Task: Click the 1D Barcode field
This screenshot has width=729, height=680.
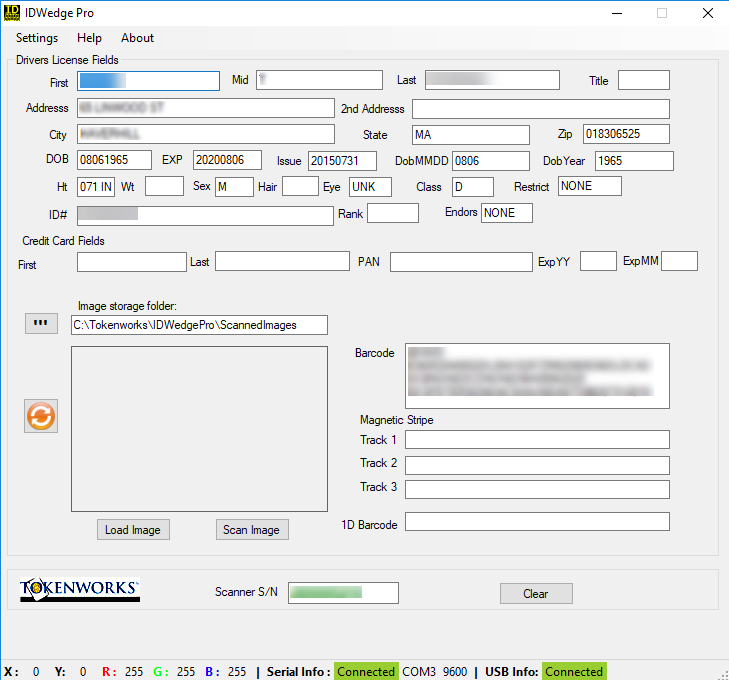Action: pyautogui.click(x=537, y=522)
